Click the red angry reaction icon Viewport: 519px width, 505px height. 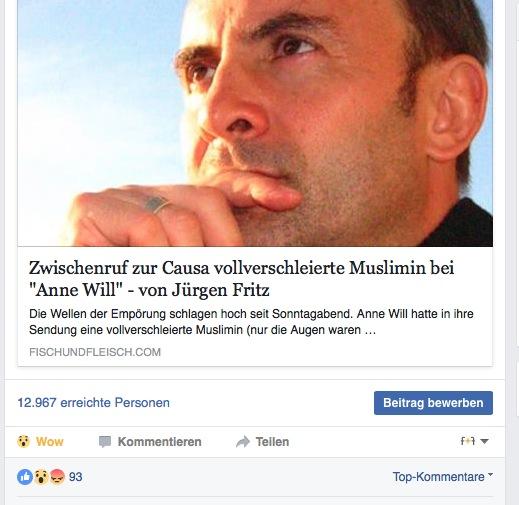57,477
